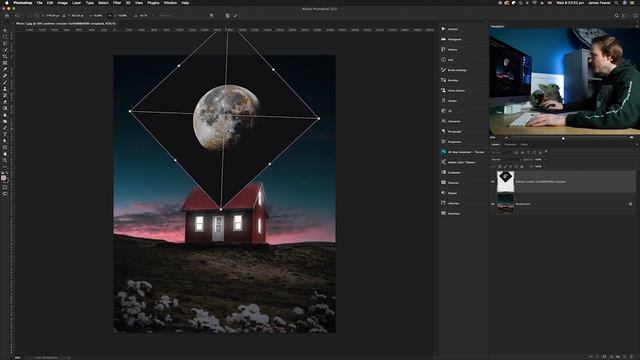Viewport: 640px width, 360px height.
Task: Cancel the transform
Action: coord(227,16)
